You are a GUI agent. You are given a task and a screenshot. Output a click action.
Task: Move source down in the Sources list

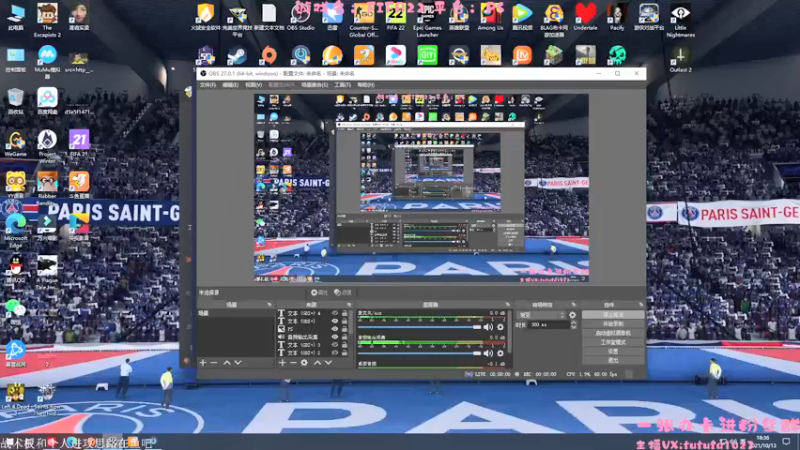[328, 363]
